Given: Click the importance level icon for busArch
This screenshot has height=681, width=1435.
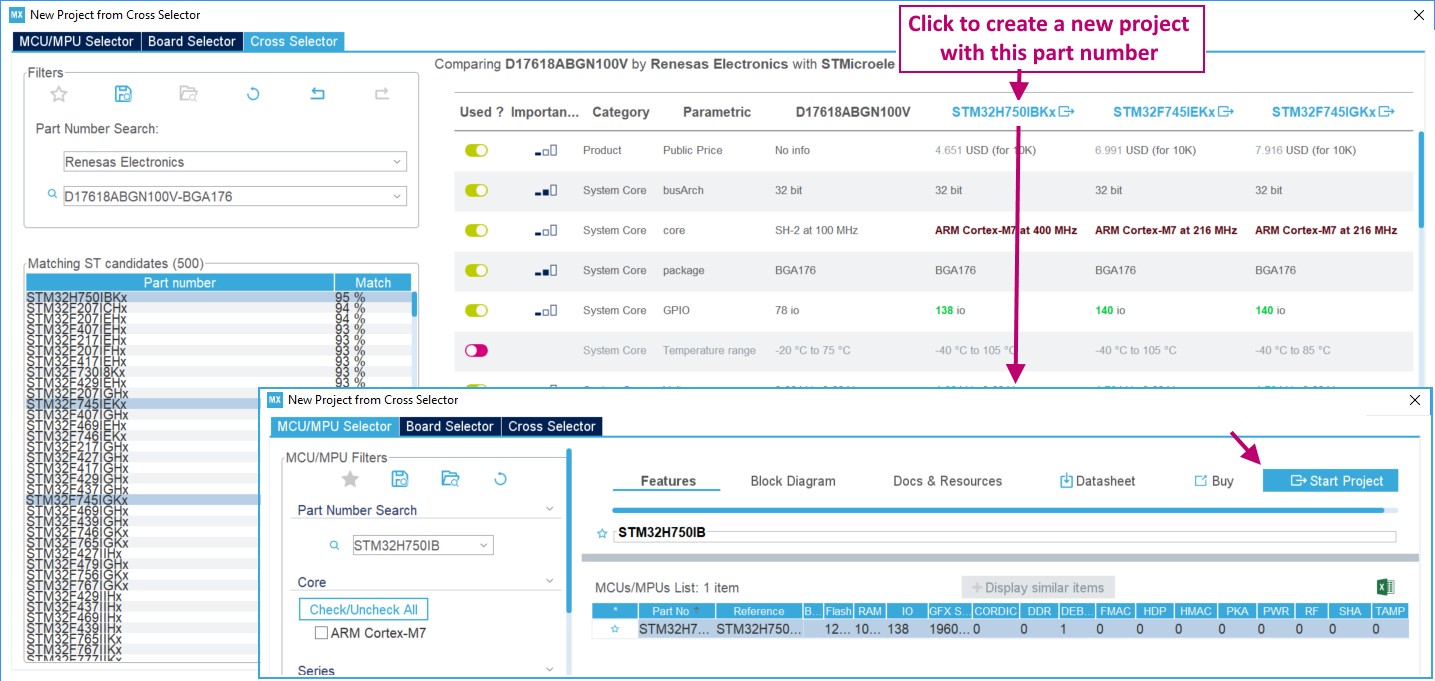Looking at the screenshot, I should point(546,191).
